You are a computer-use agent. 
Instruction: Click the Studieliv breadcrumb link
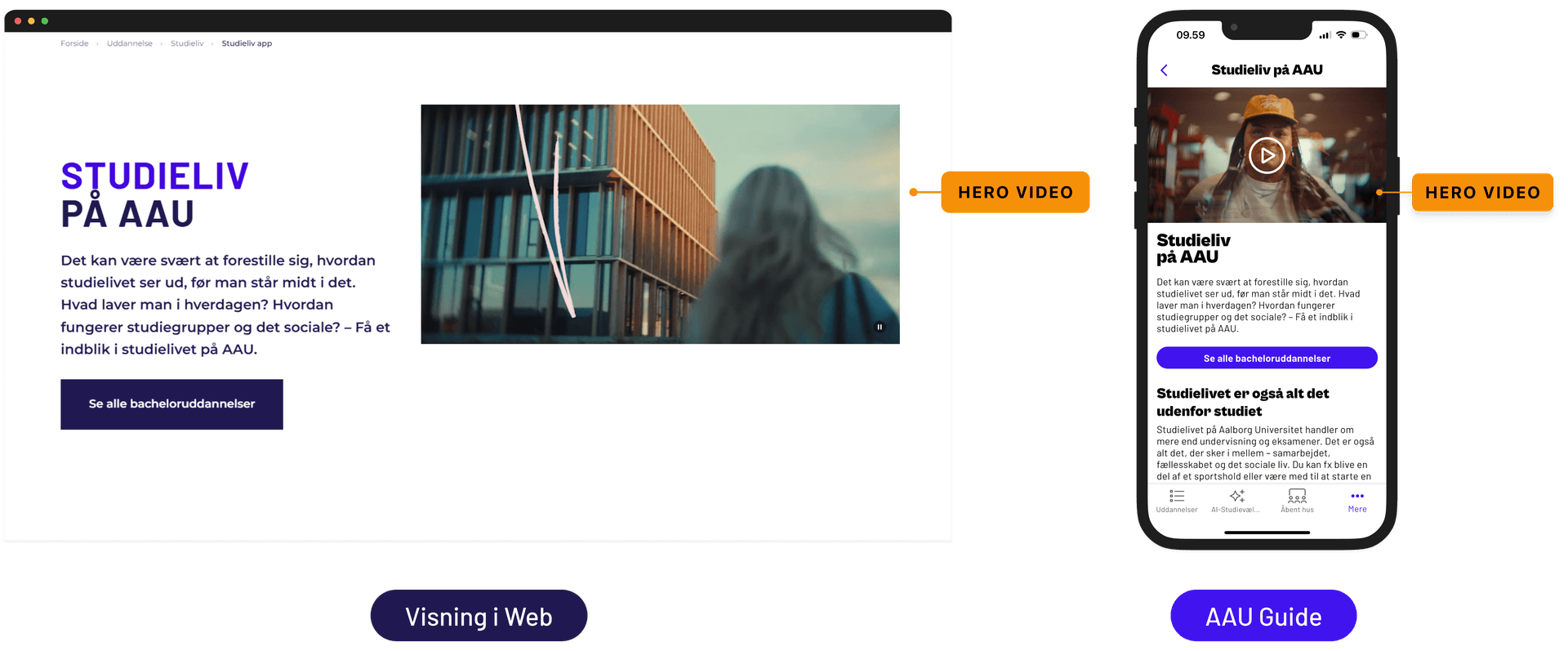click(187, 43)
